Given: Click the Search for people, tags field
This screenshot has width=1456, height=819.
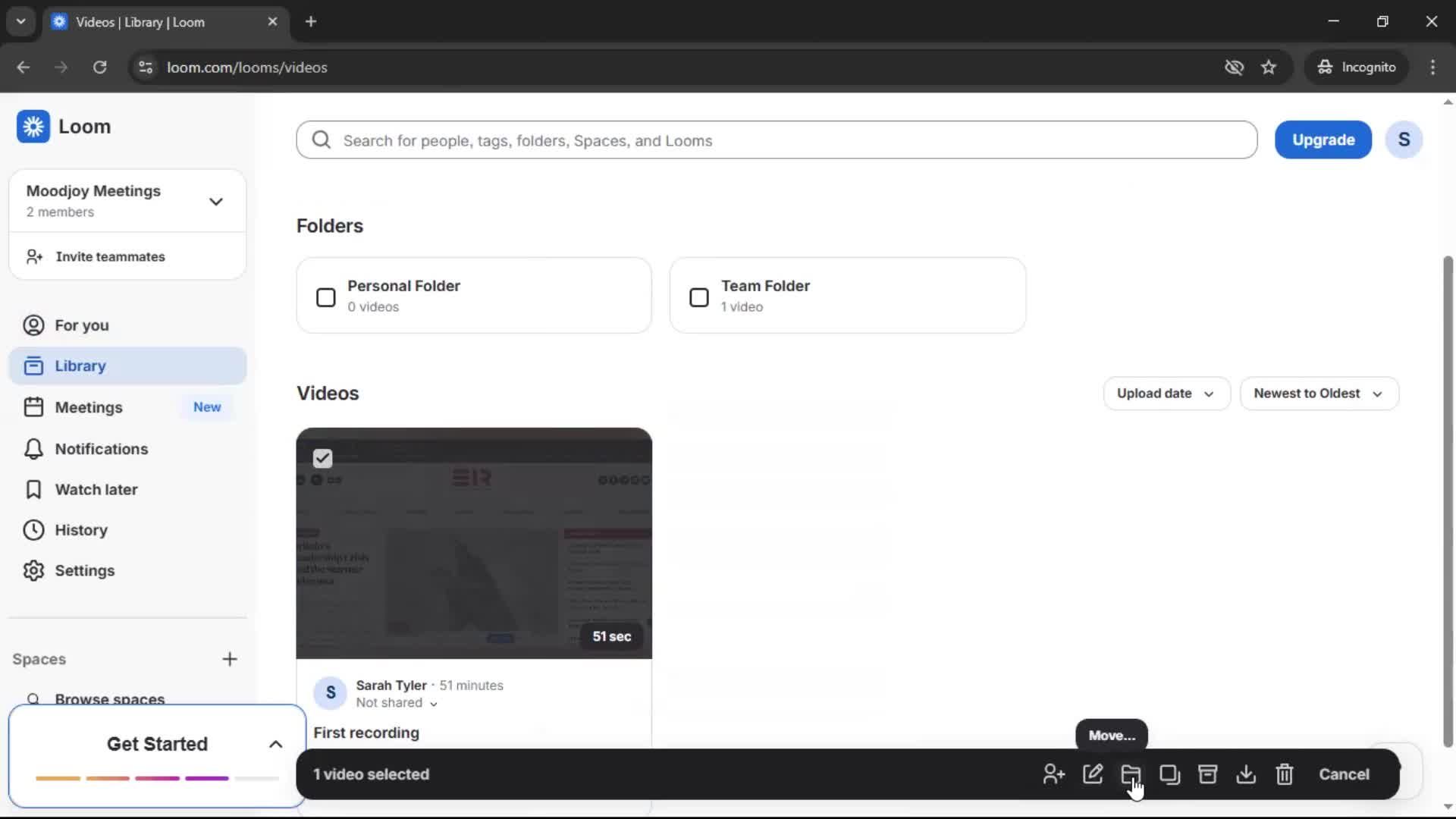Looking at the screenshot, I should (777, 140).
